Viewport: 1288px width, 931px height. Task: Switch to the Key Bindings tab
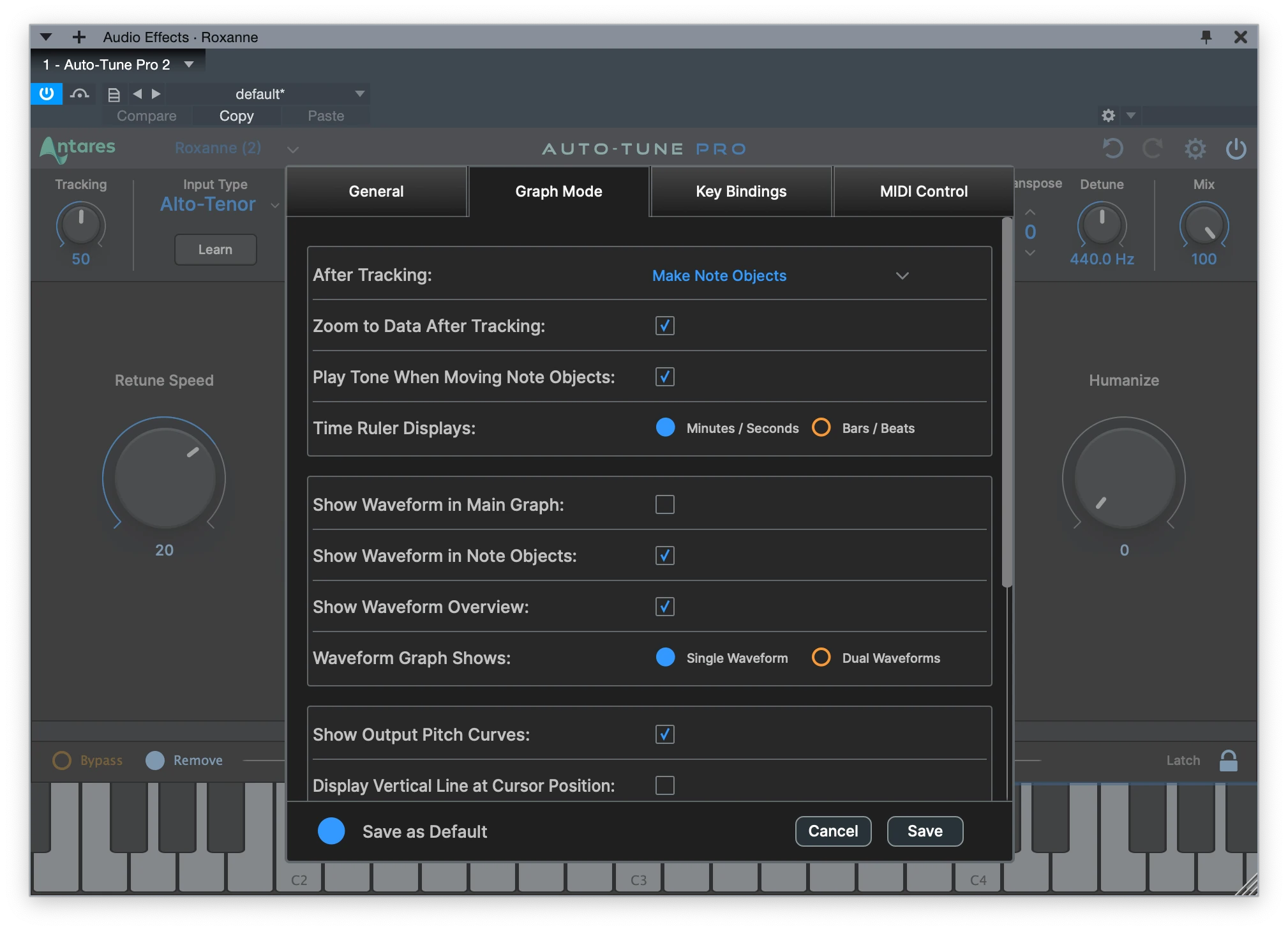click(x=742, y=192)
